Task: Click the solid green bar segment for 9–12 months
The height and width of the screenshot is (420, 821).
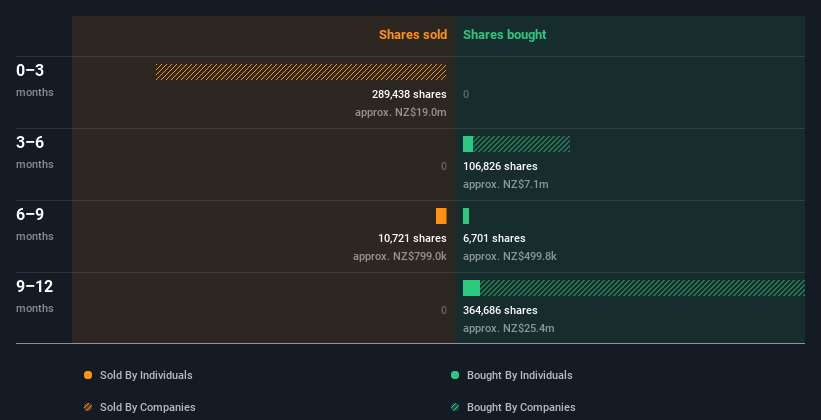Action: coord(471,288)
